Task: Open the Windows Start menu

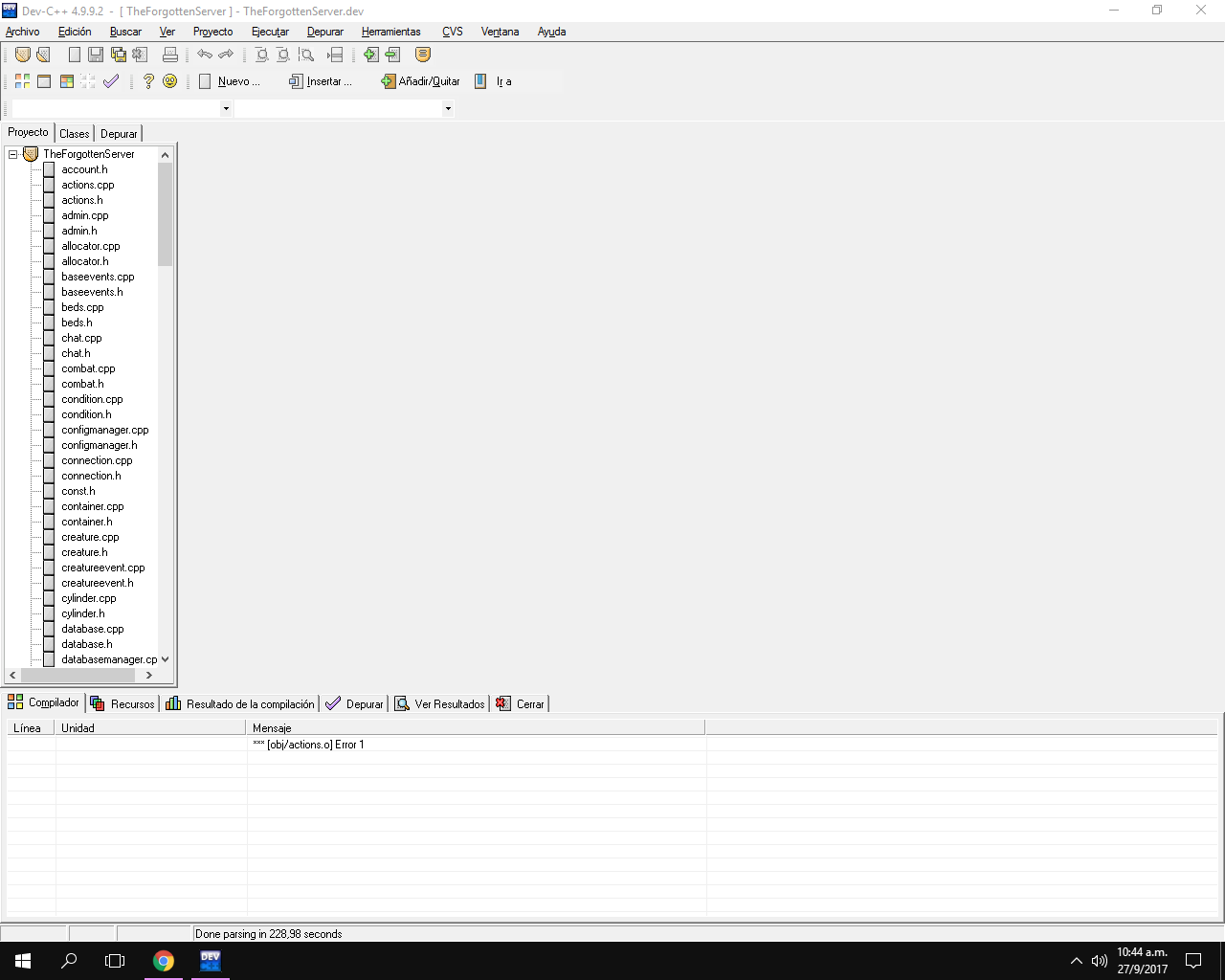Action: 23,961
